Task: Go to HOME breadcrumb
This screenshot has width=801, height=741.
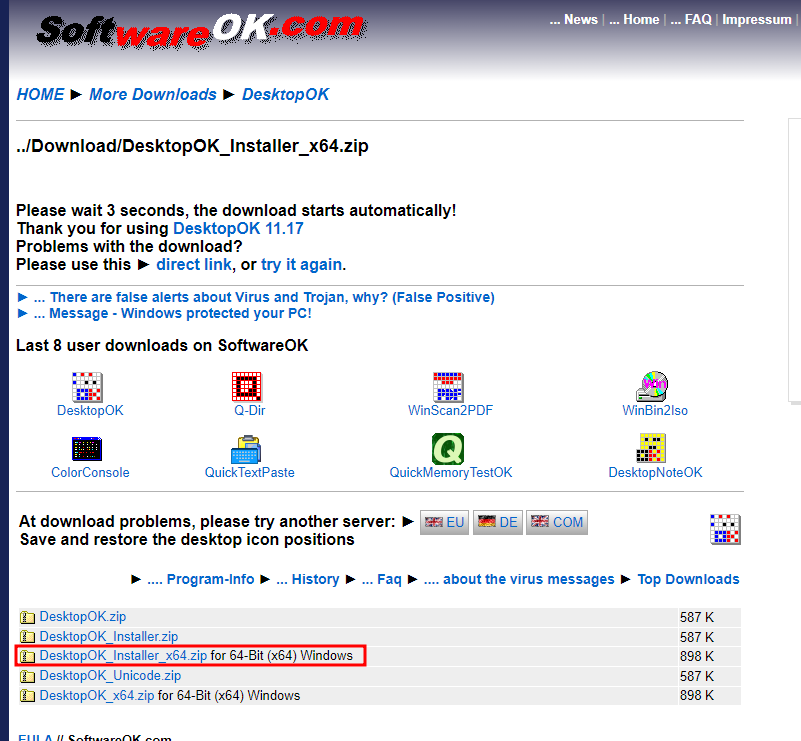Action: click(x=40, y=94)
